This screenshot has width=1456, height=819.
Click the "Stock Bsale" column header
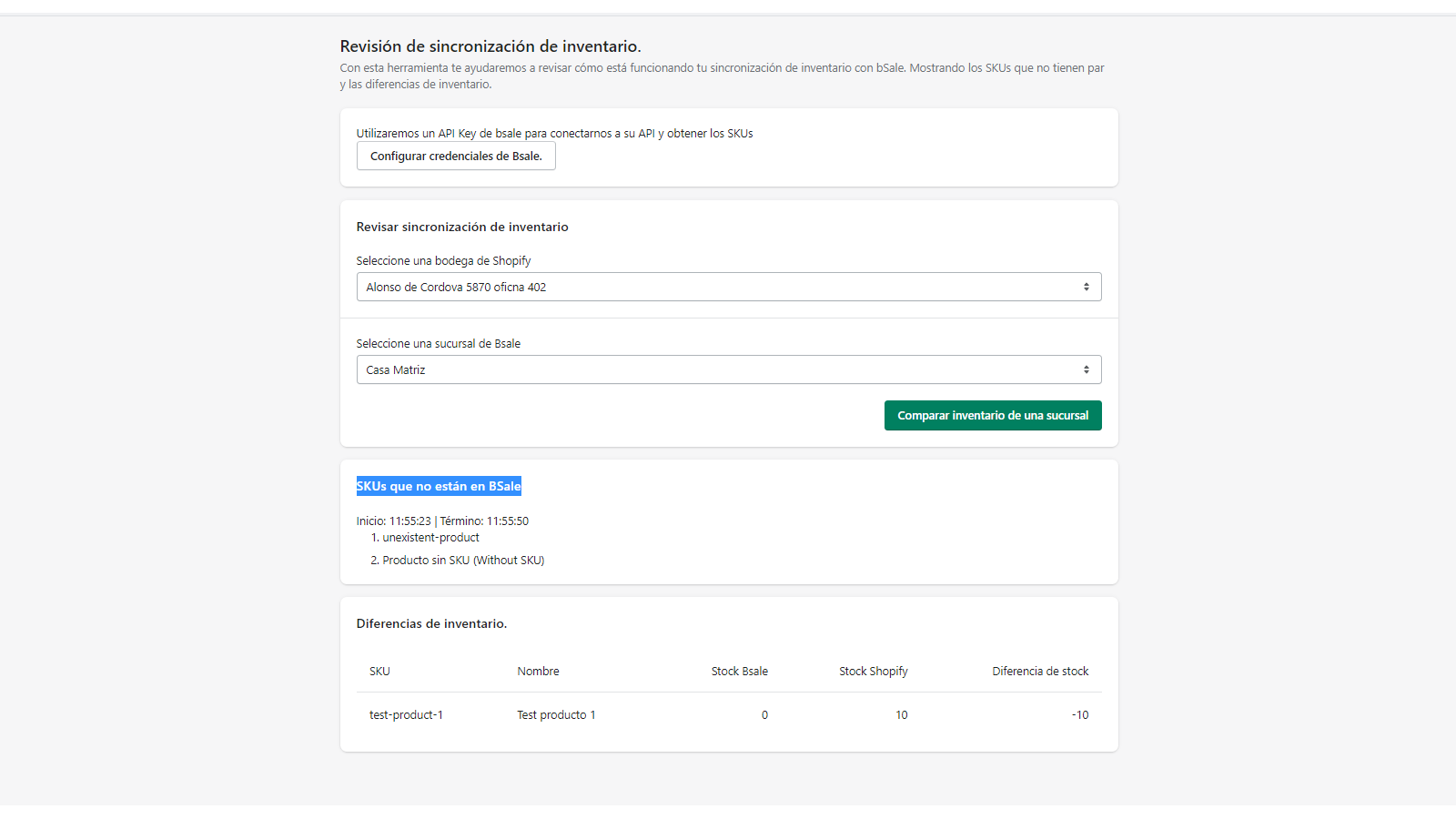pyautogui.click(x=739, y=672)
